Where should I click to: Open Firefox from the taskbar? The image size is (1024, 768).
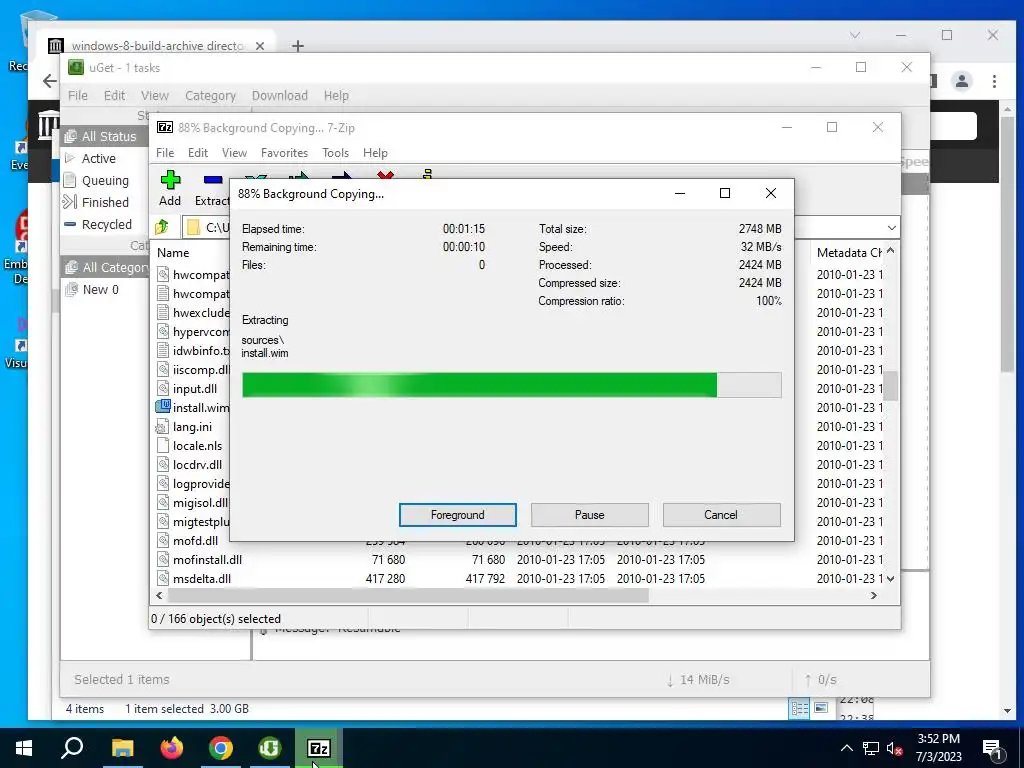coord(172,748)
